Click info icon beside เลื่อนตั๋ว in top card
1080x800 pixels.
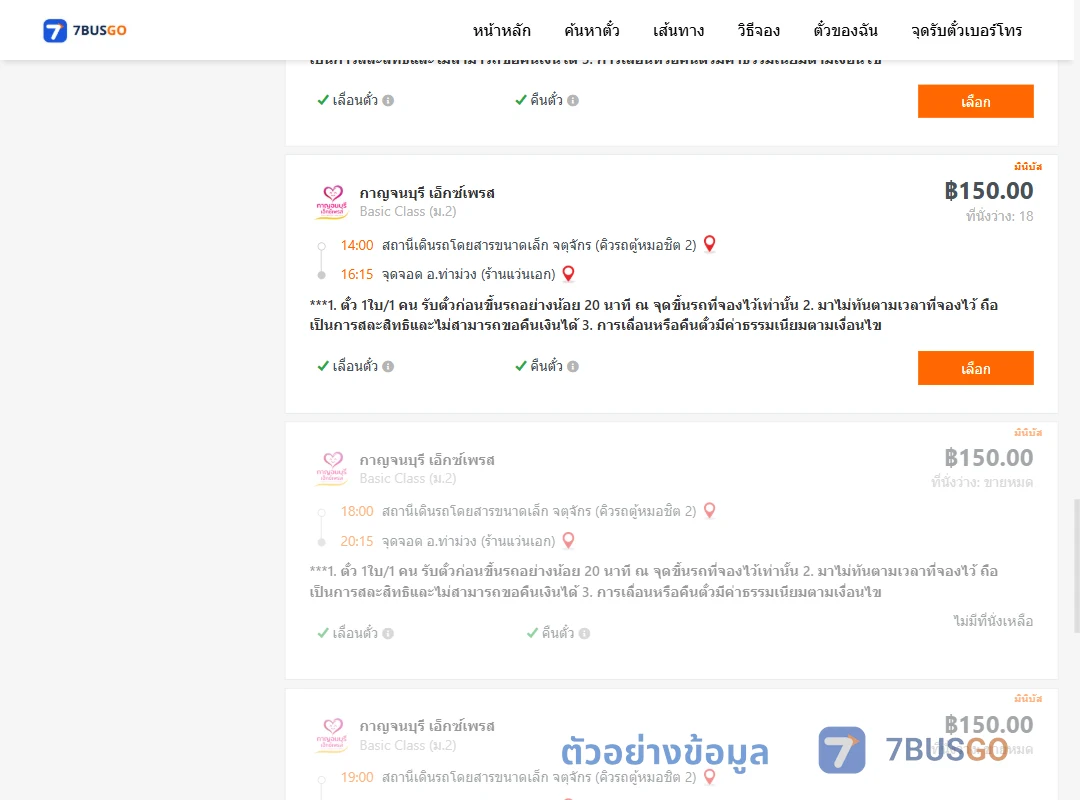click(x=388, y=101)
